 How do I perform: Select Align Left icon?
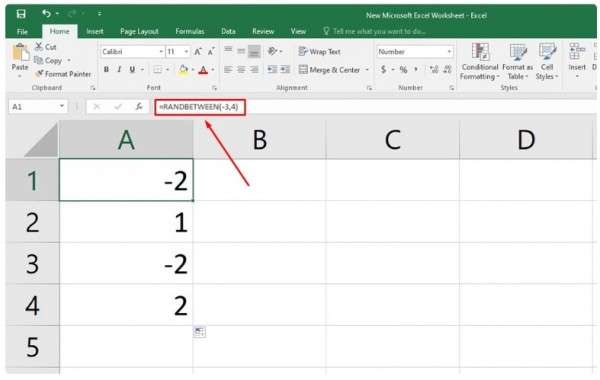coord(228,69)
